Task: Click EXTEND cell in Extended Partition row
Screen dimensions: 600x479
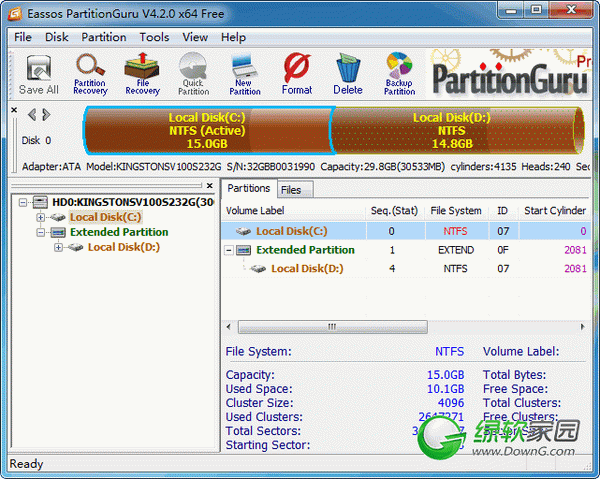Action: coord(456,250)
